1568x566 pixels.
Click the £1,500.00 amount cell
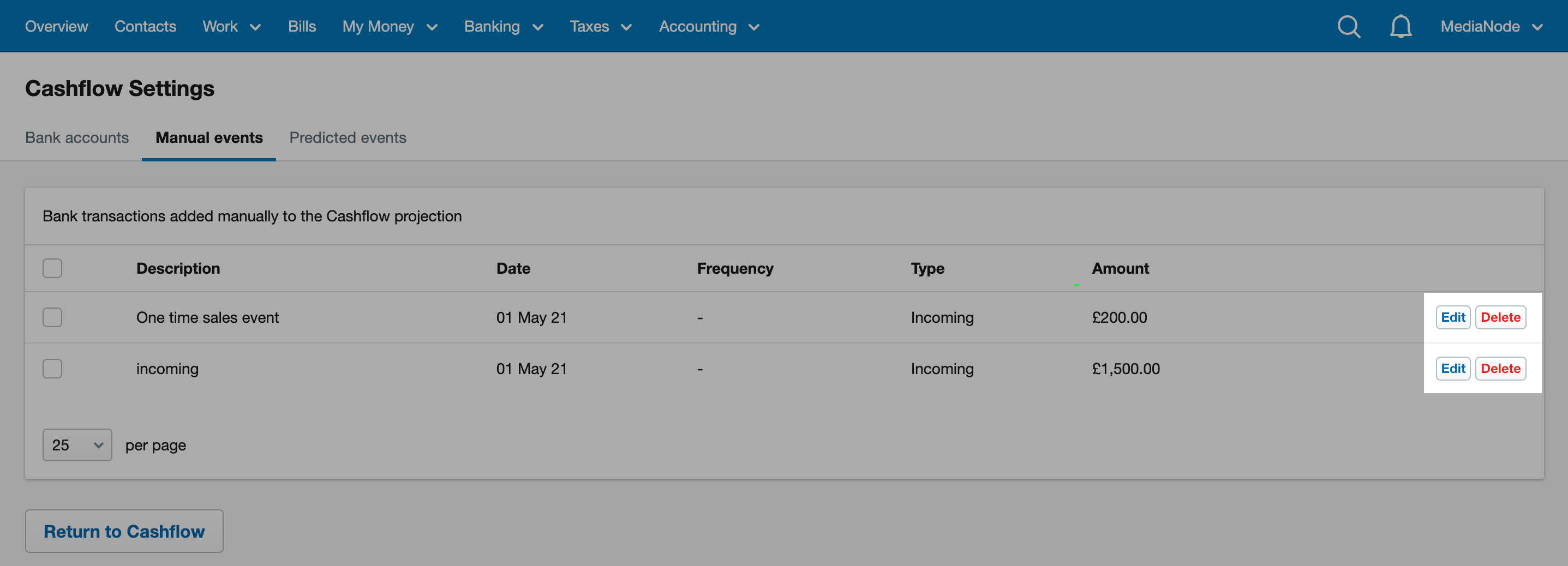(x=1126, y=368)
